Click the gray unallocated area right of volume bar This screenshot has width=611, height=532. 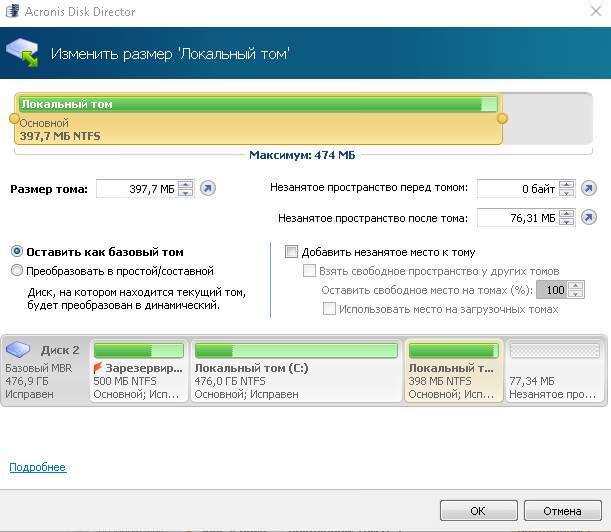547,119
